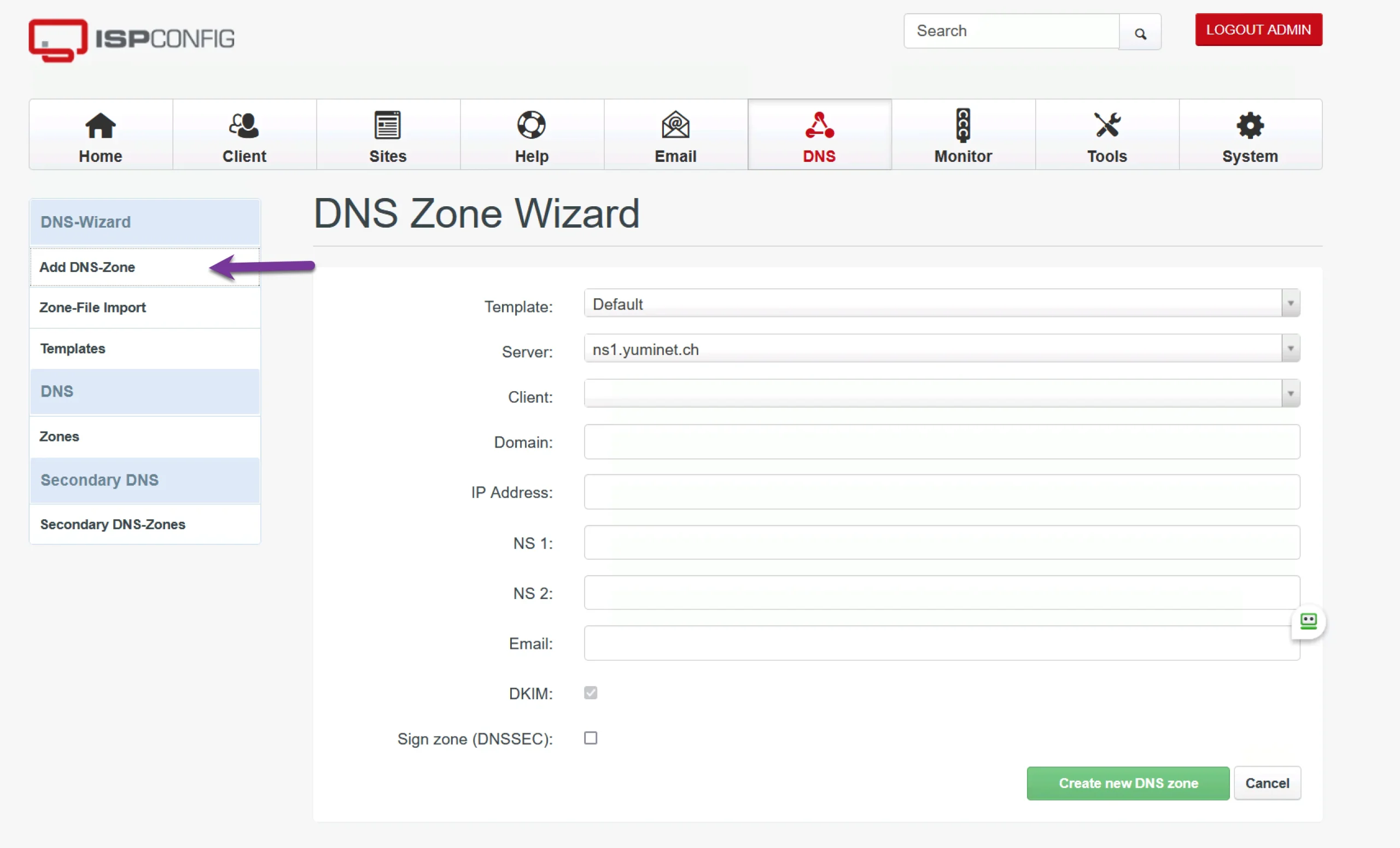Open the DNS module
This screenshot has width=1400, height=848.
[819, 135]
